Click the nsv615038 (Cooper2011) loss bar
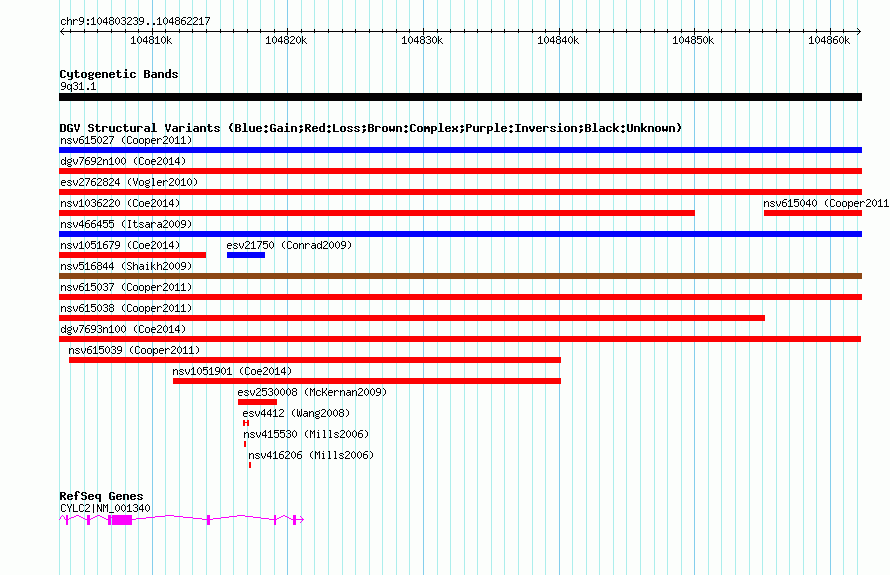The height and width of the screenshot is (575, 890). [412, 318]
